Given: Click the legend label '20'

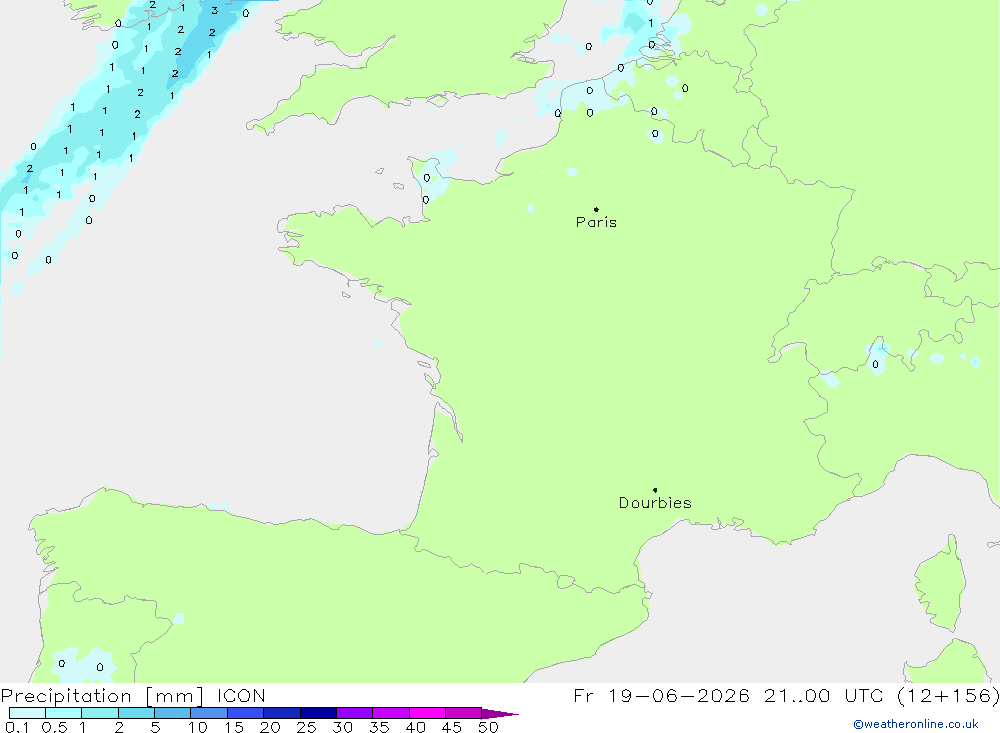Looking at the screenshot, I should [x=270, y=727].
